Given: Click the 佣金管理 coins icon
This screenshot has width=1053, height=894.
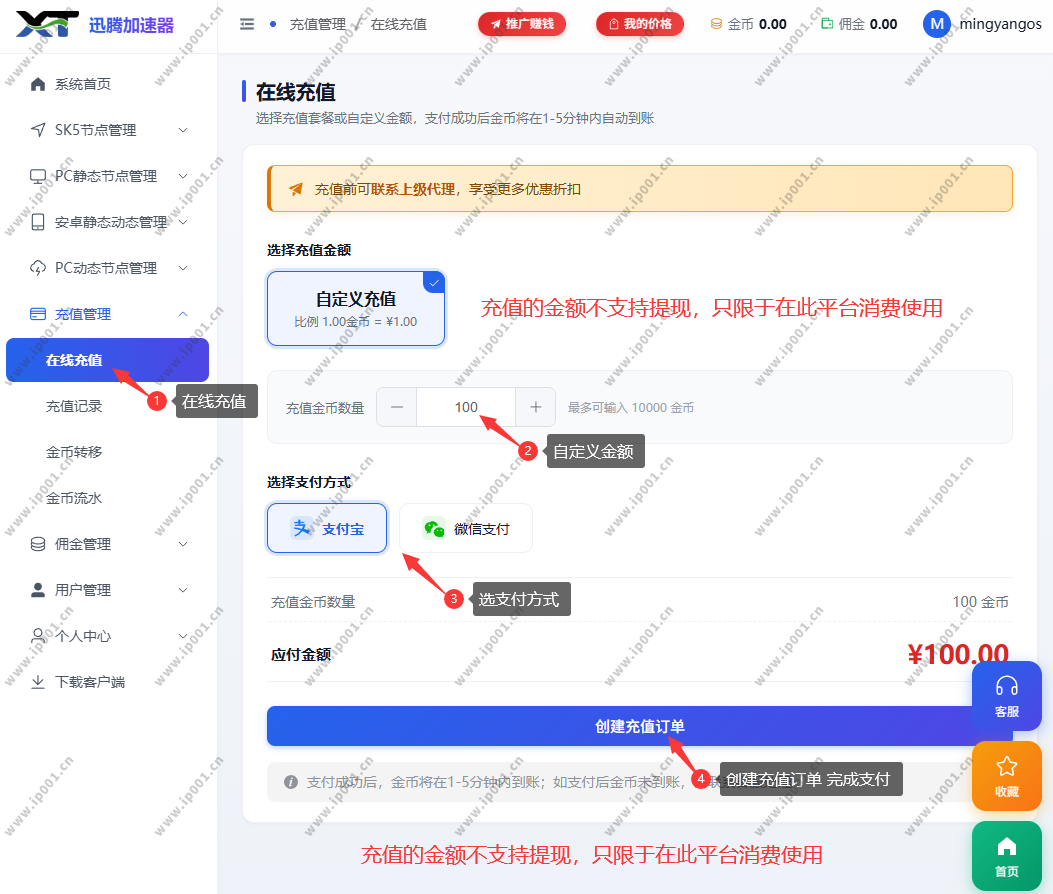Looking at the screenshot, I should click(38, 544).
